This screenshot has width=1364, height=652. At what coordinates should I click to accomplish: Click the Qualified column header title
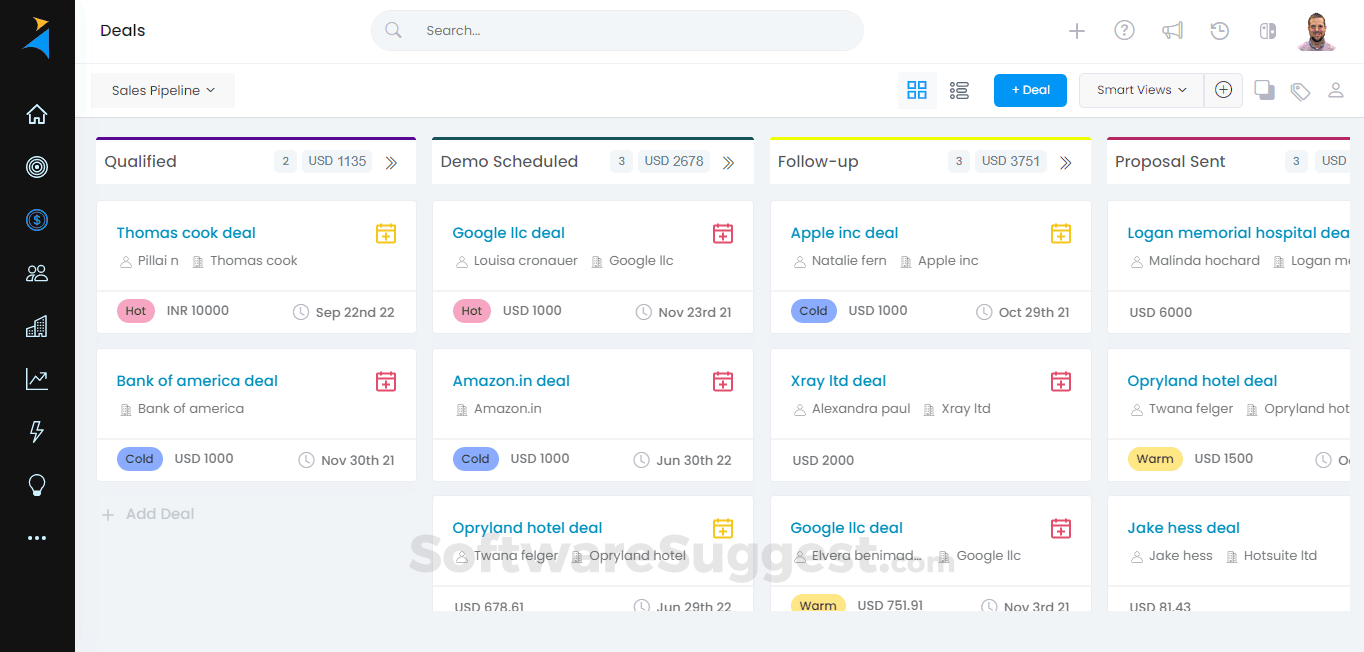pyautogui.click(x=140, y=162)
